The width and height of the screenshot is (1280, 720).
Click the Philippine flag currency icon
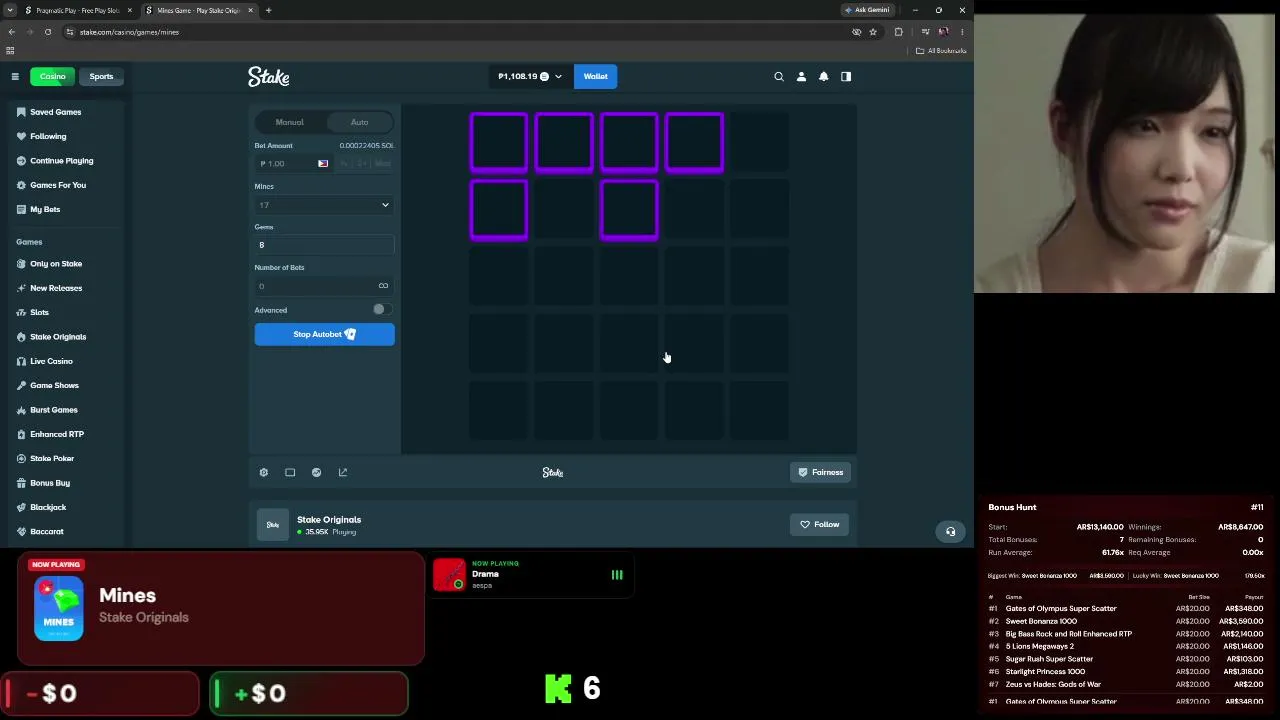(323, 163)
